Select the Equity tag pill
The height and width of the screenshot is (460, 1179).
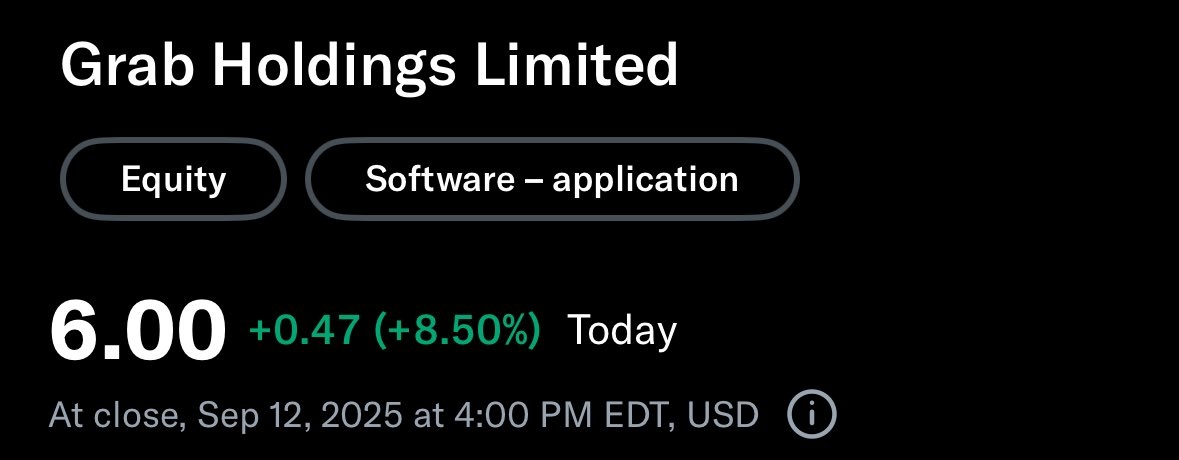pos(174,179)
